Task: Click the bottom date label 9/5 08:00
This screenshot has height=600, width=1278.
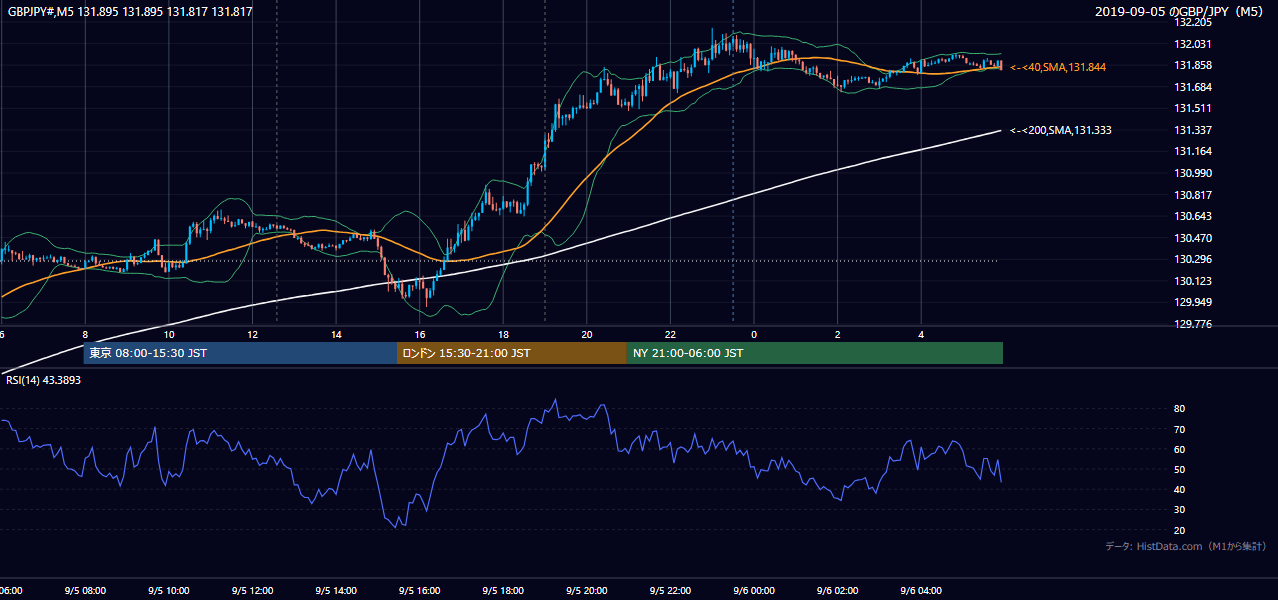Action: pyautogui.click(x=85, y=591)
